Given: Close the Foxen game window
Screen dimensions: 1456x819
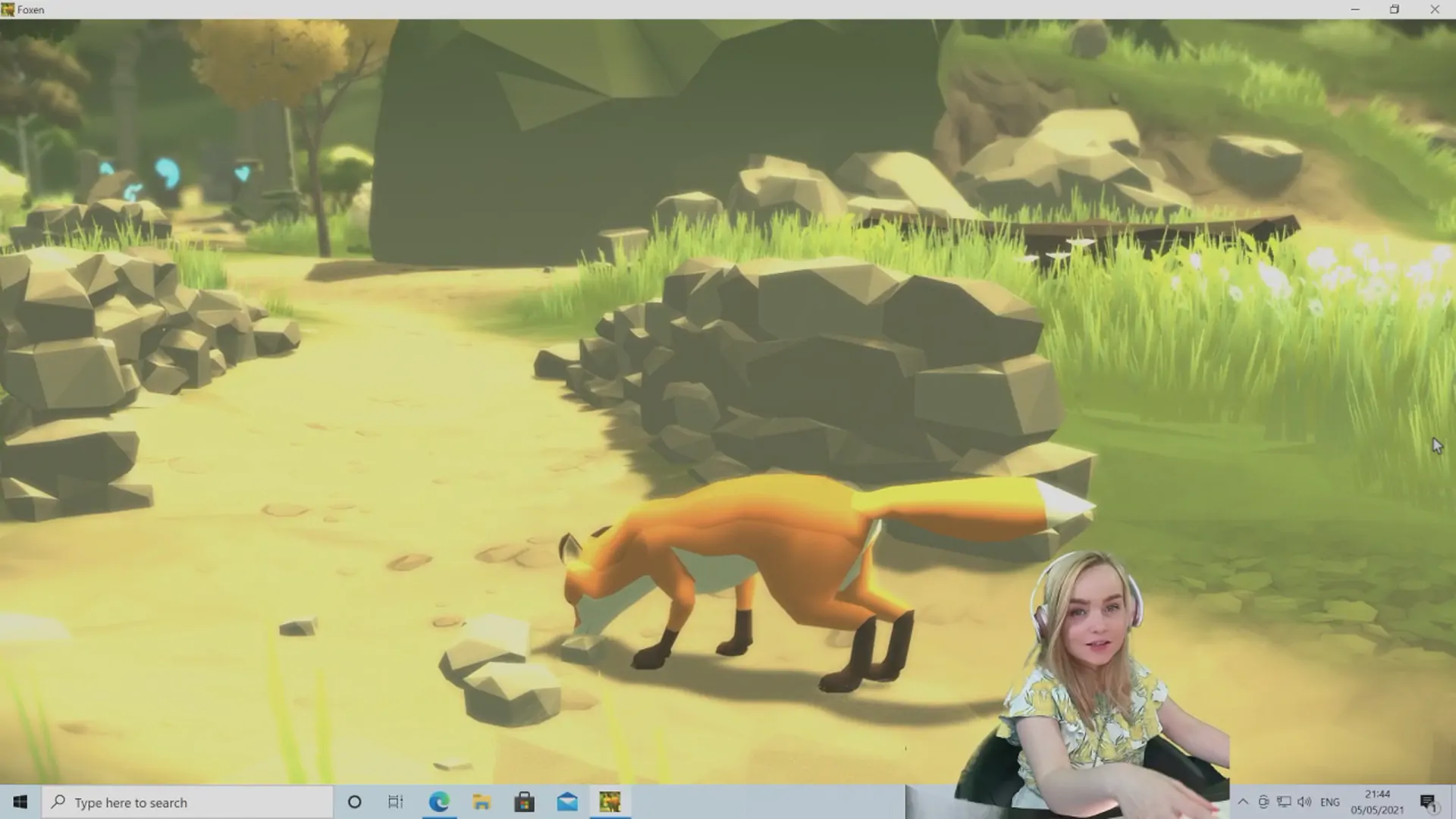Looking at the screenshot, I should point(1435,10).
